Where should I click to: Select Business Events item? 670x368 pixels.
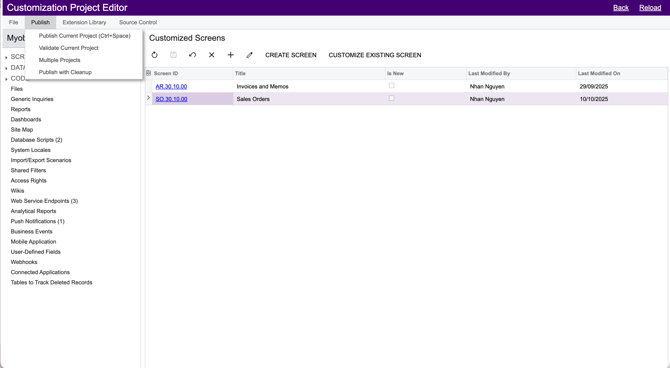point(32,231)
